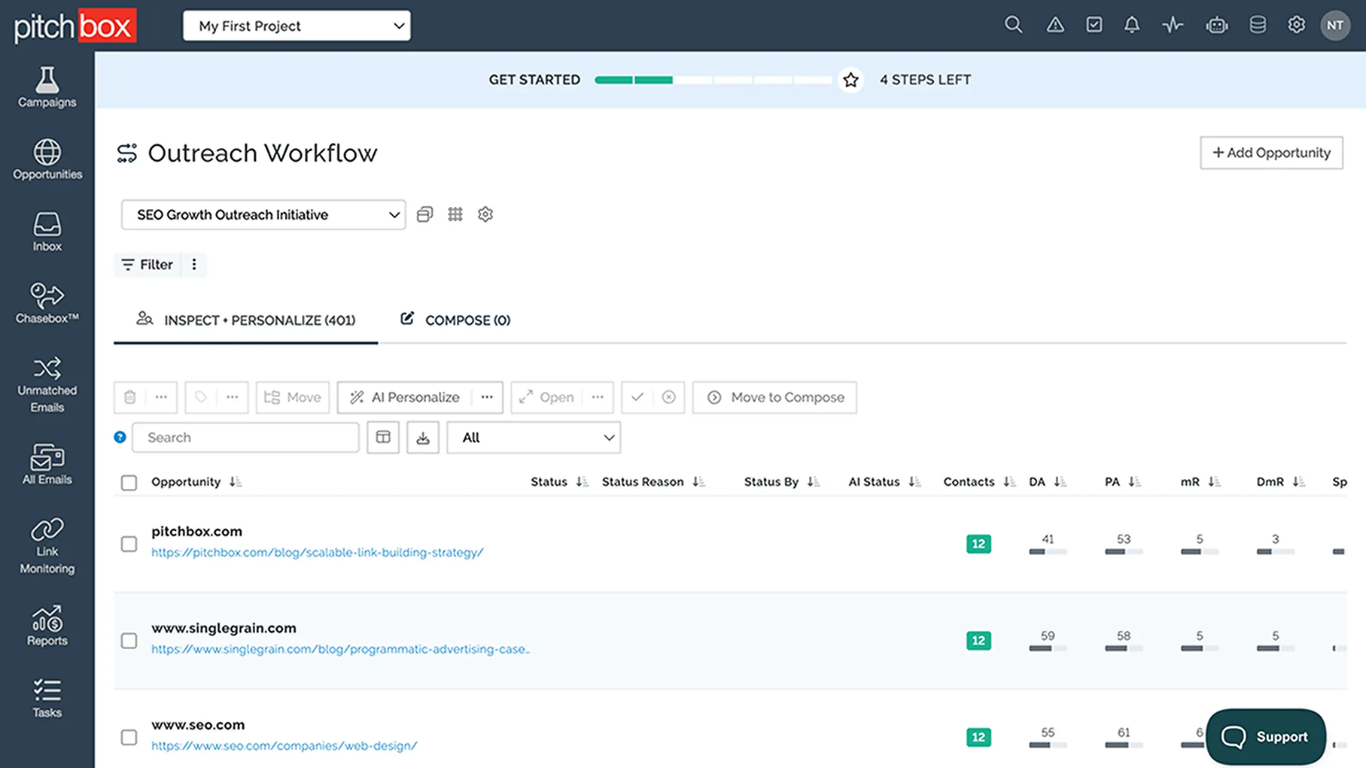Click the Add Opportunity button
1366x768 pixels.
tap(1271, 153)
